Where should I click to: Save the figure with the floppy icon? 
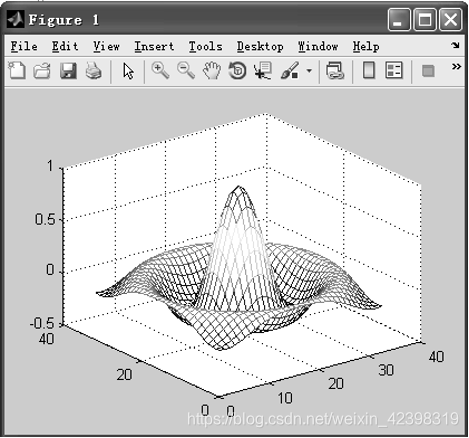click(68, 71)
